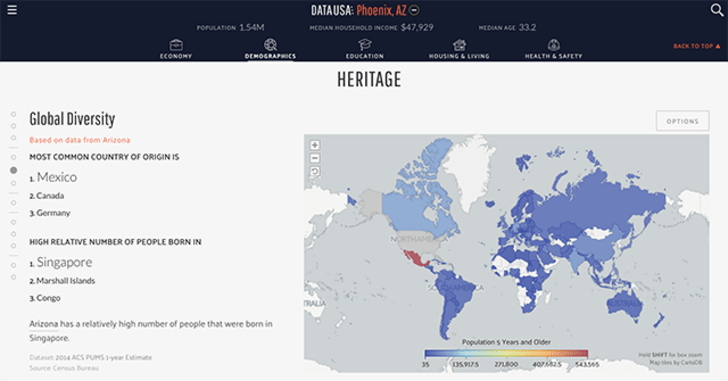The image size is (728, 381).
Task: Open the Health & Safety icon
Action: click(553, 45)
